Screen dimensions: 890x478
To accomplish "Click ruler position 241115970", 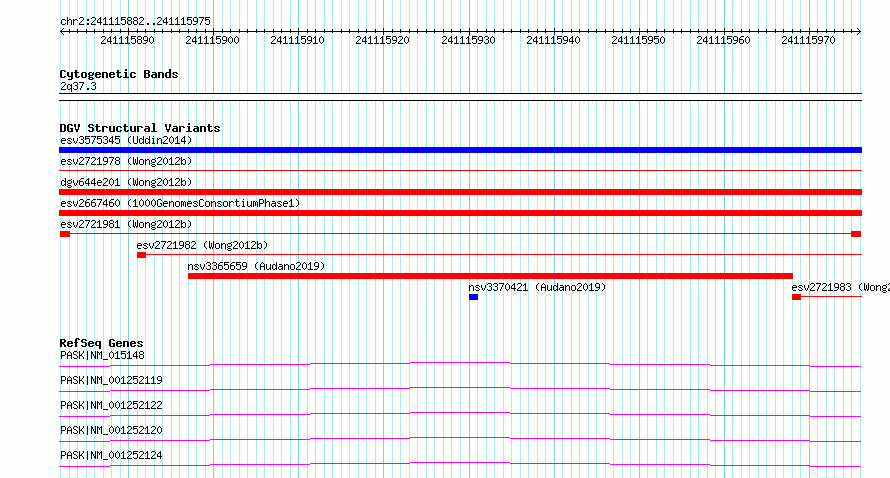I will [x=809, y=40].
